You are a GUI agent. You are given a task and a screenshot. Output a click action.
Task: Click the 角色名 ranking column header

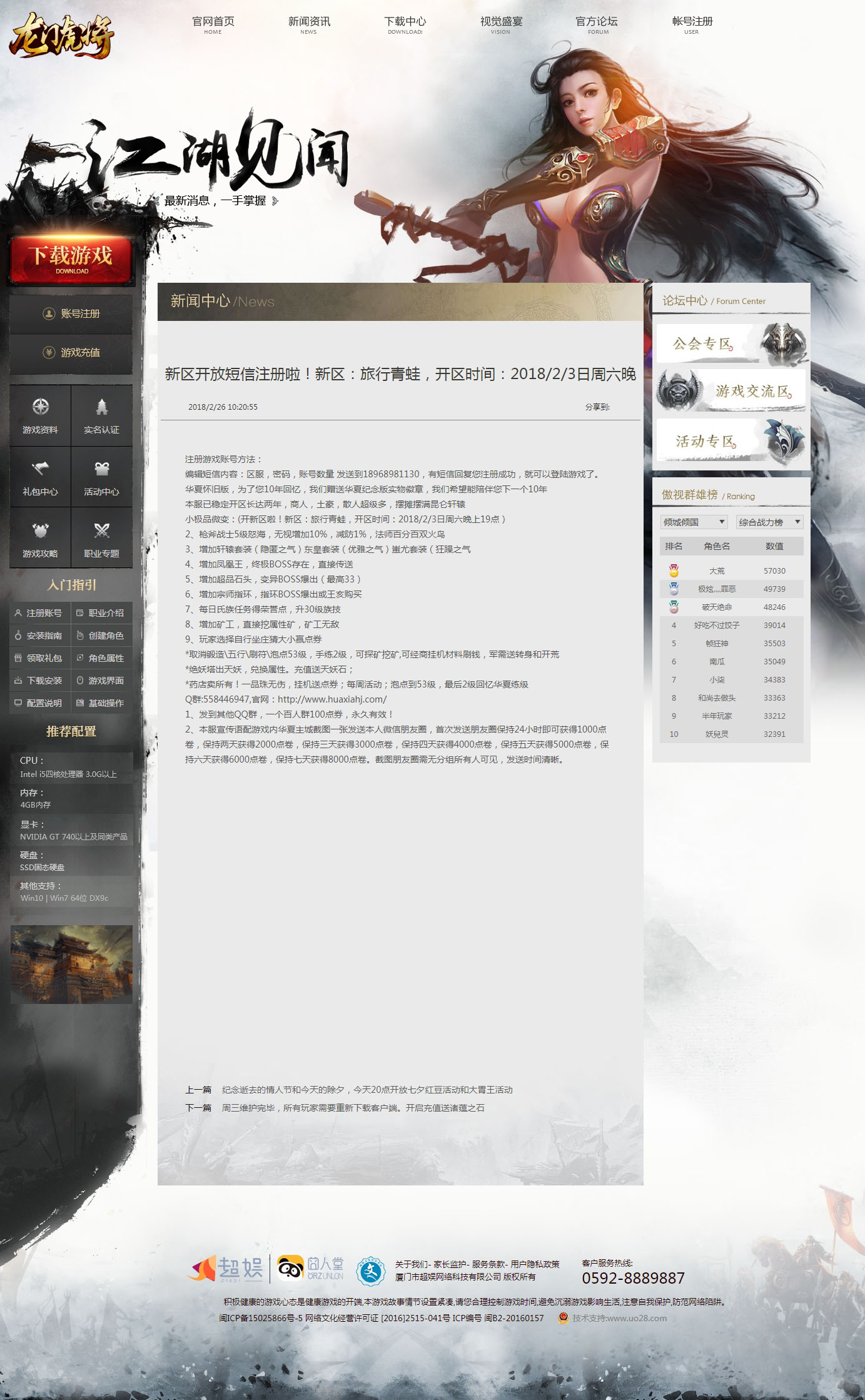[x=717, y=546]
